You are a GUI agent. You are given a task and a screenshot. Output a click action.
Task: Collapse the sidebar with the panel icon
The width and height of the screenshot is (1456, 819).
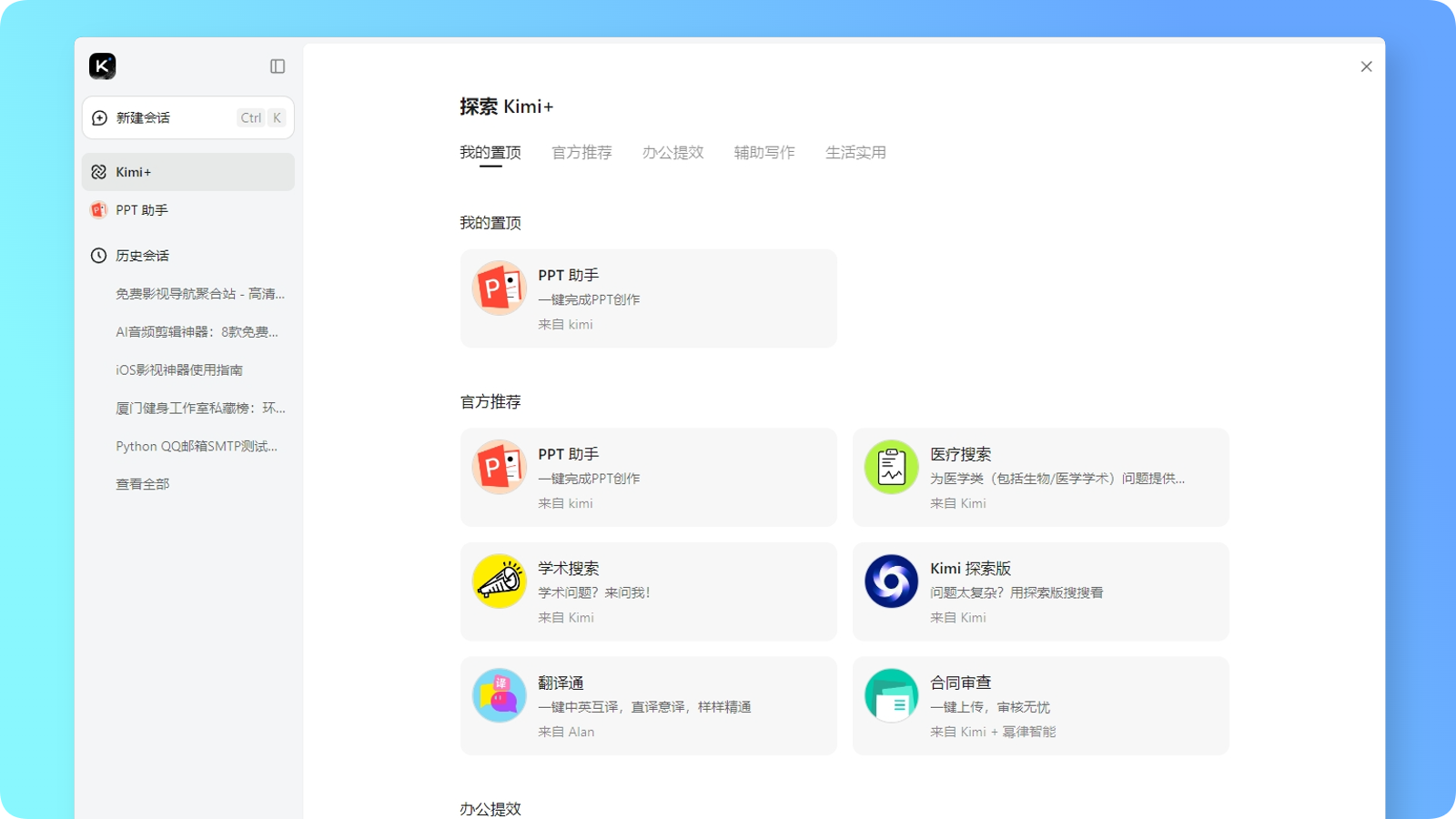click(x=278, y=66)
